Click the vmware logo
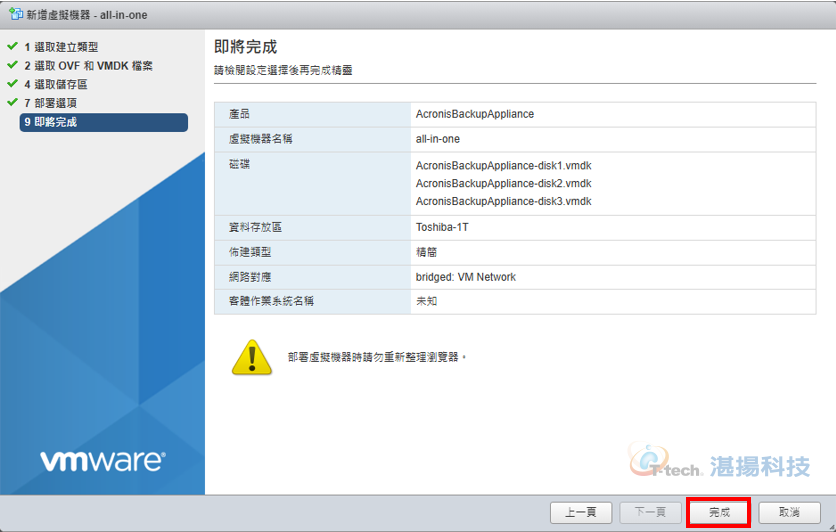Screen dimensions: 836x532 click(x=103, y=461)
